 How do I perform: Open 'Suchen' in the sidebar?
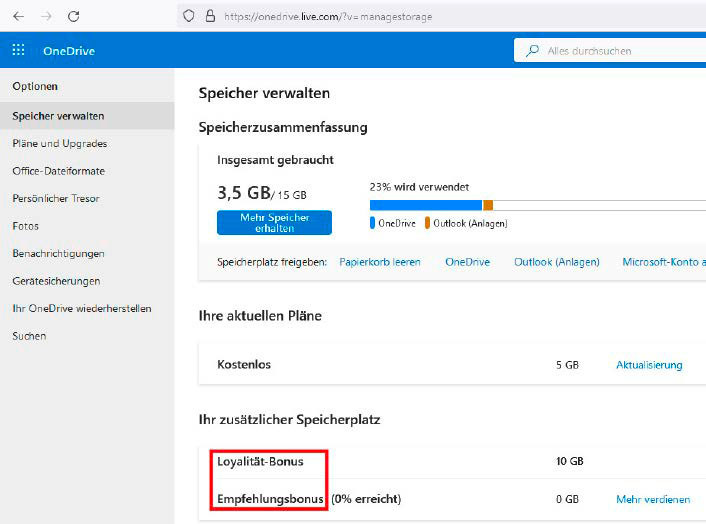pos(29,336)
